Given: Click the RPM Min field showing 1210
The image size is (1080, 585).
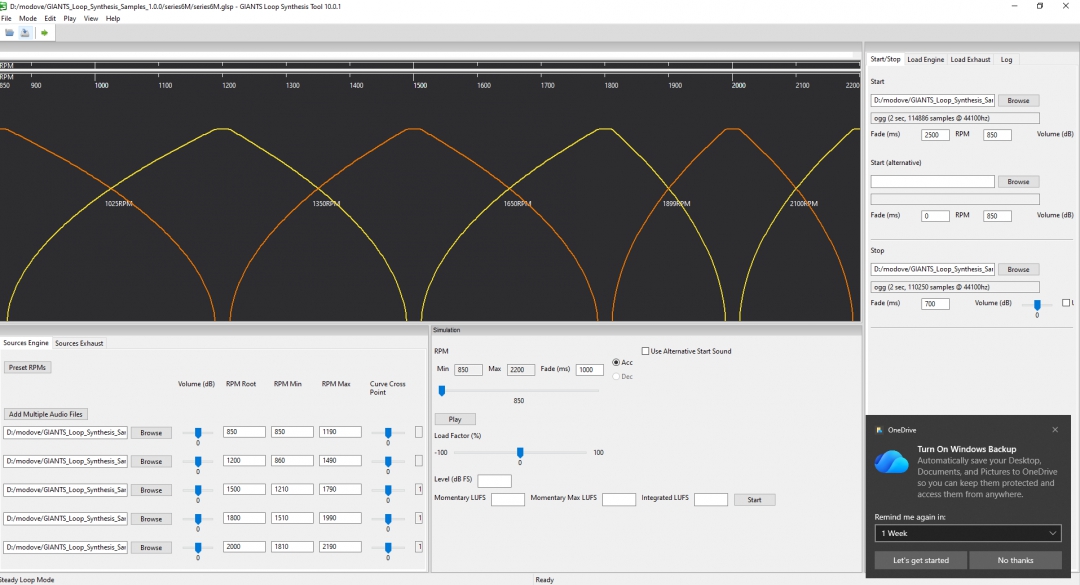Looking at the screenshot, I should 292,489.
